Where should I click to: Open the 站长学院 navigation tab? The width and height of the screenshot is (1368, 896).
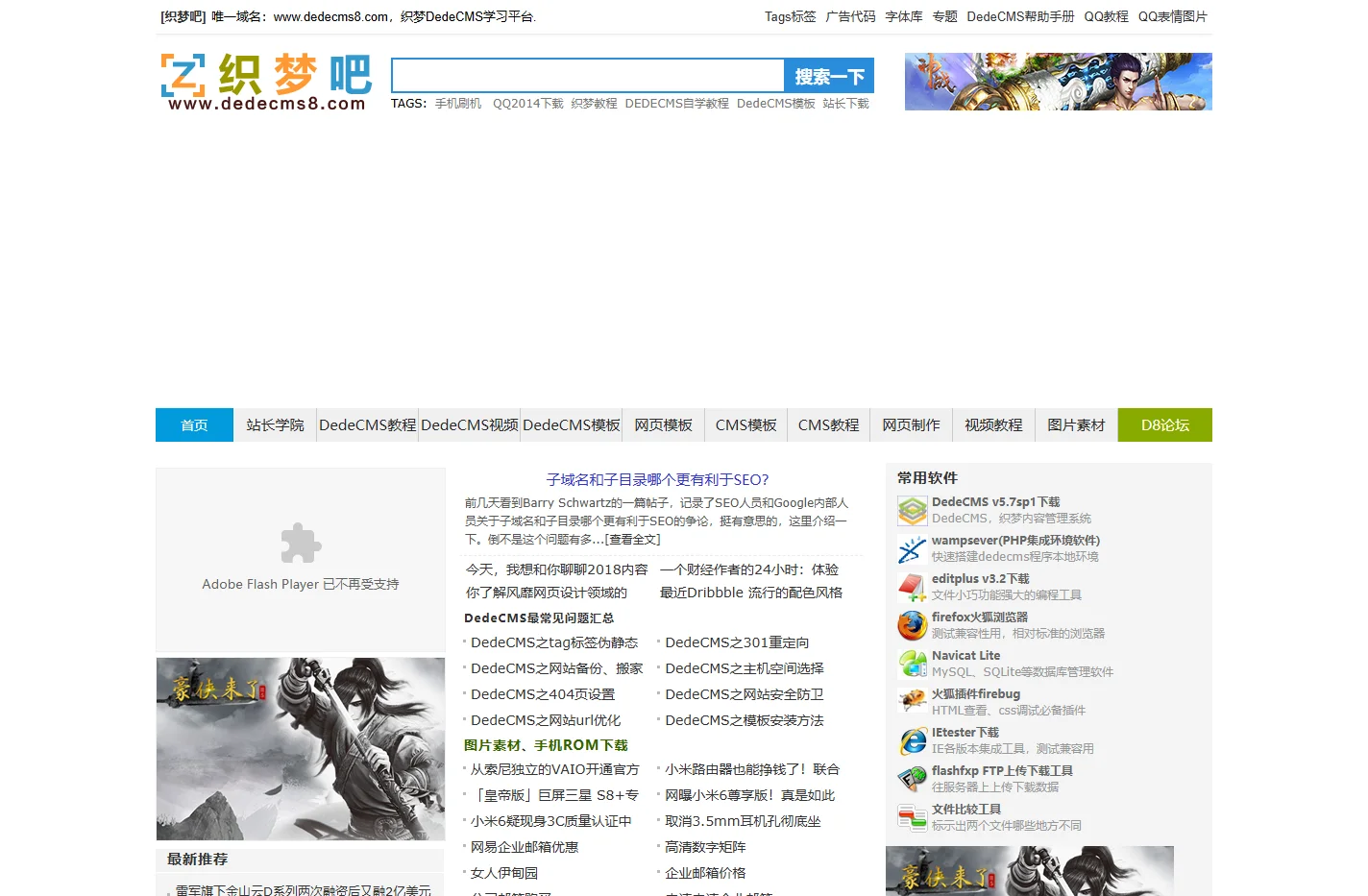pyautogui.click(x=275, y=425)
